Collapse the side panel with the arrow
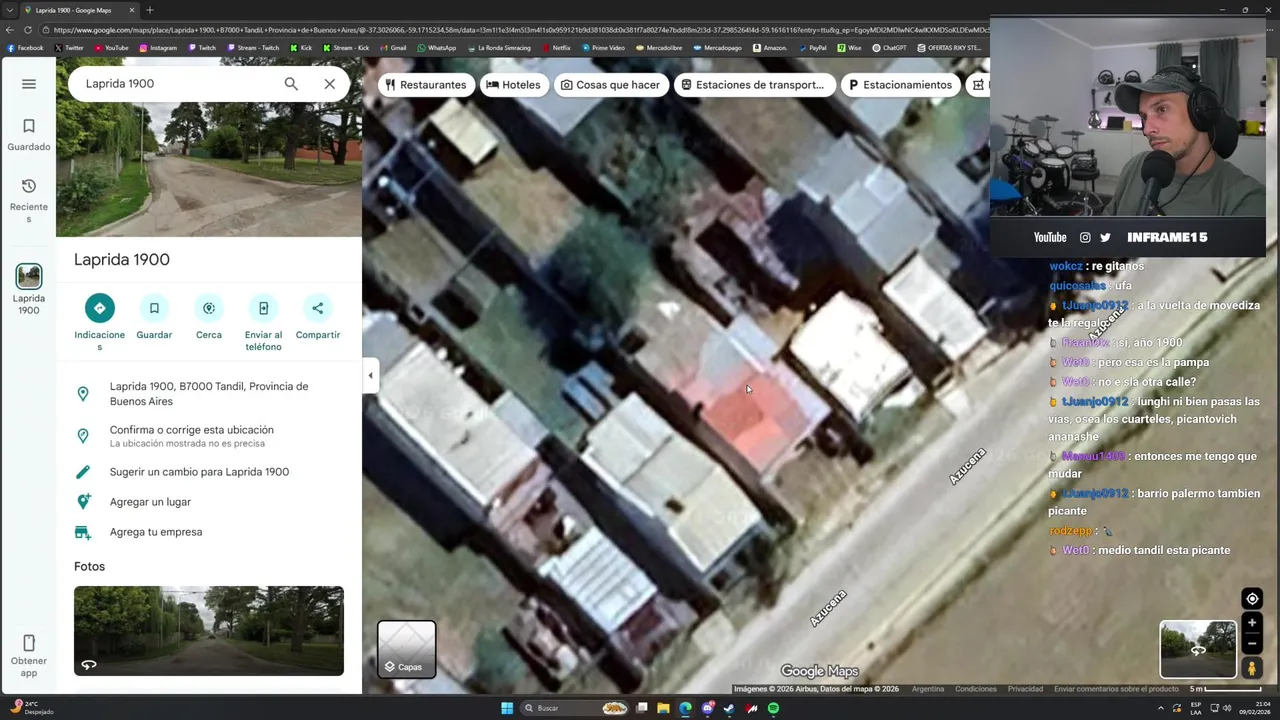Screen dimensions: 1280x720 [370, 376]
